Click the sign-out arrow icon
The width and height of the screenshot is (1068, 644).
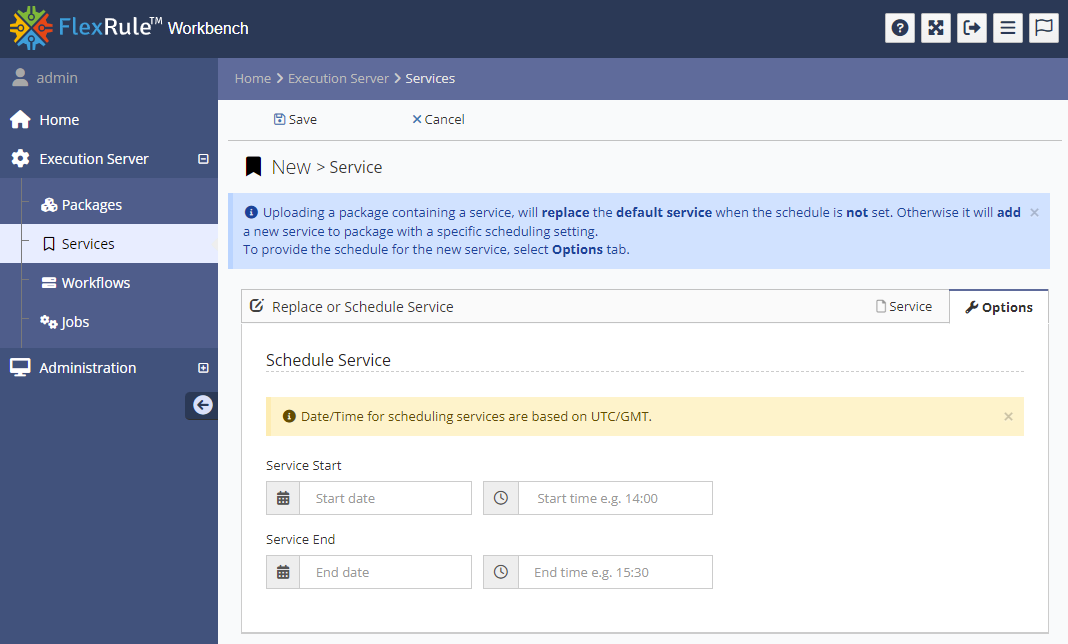[x=972, y=28]
